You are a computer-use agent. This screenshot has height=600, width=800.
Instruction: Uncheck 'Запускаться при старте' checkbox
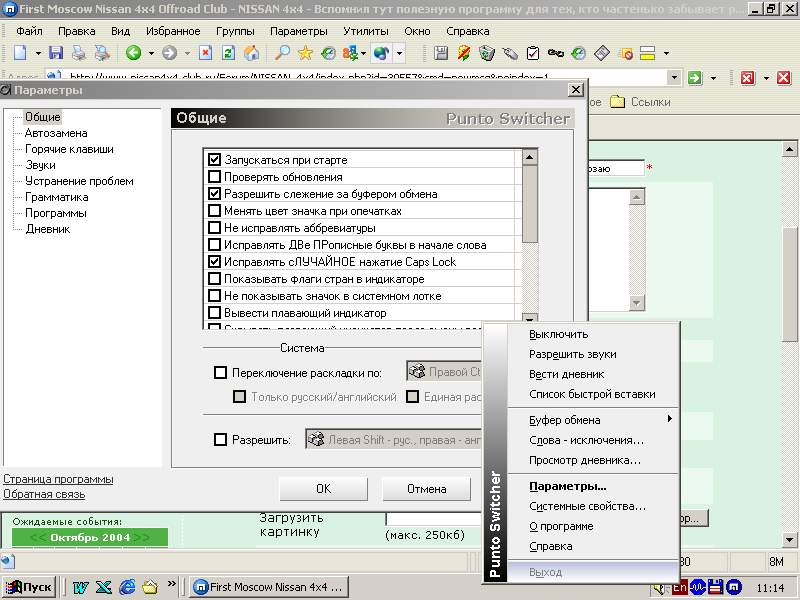pos(214,160)
